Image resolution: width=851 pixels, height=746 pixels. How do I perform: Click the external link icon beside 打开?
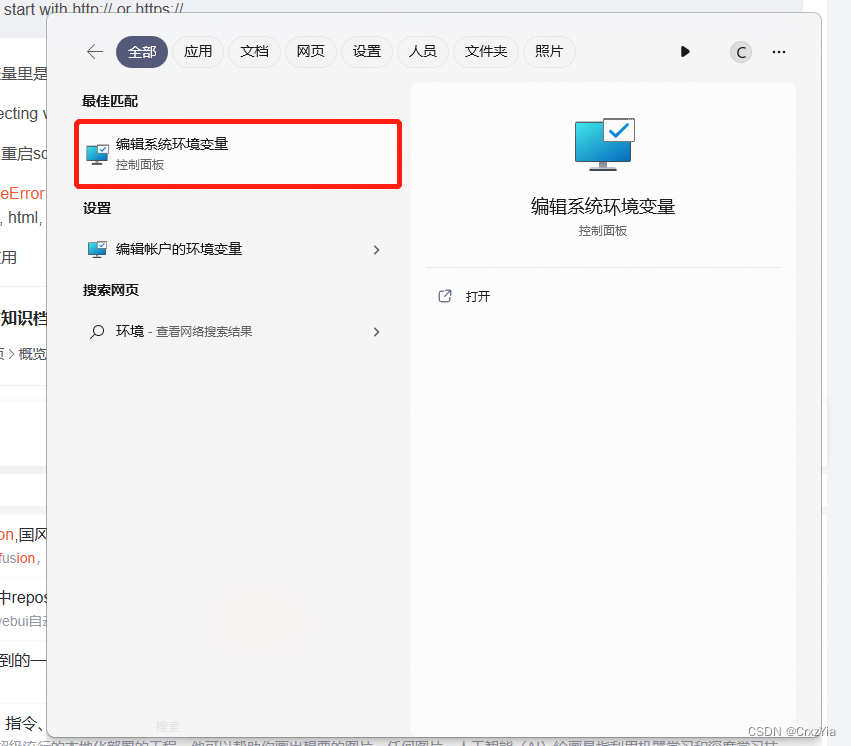pos(444,296)
